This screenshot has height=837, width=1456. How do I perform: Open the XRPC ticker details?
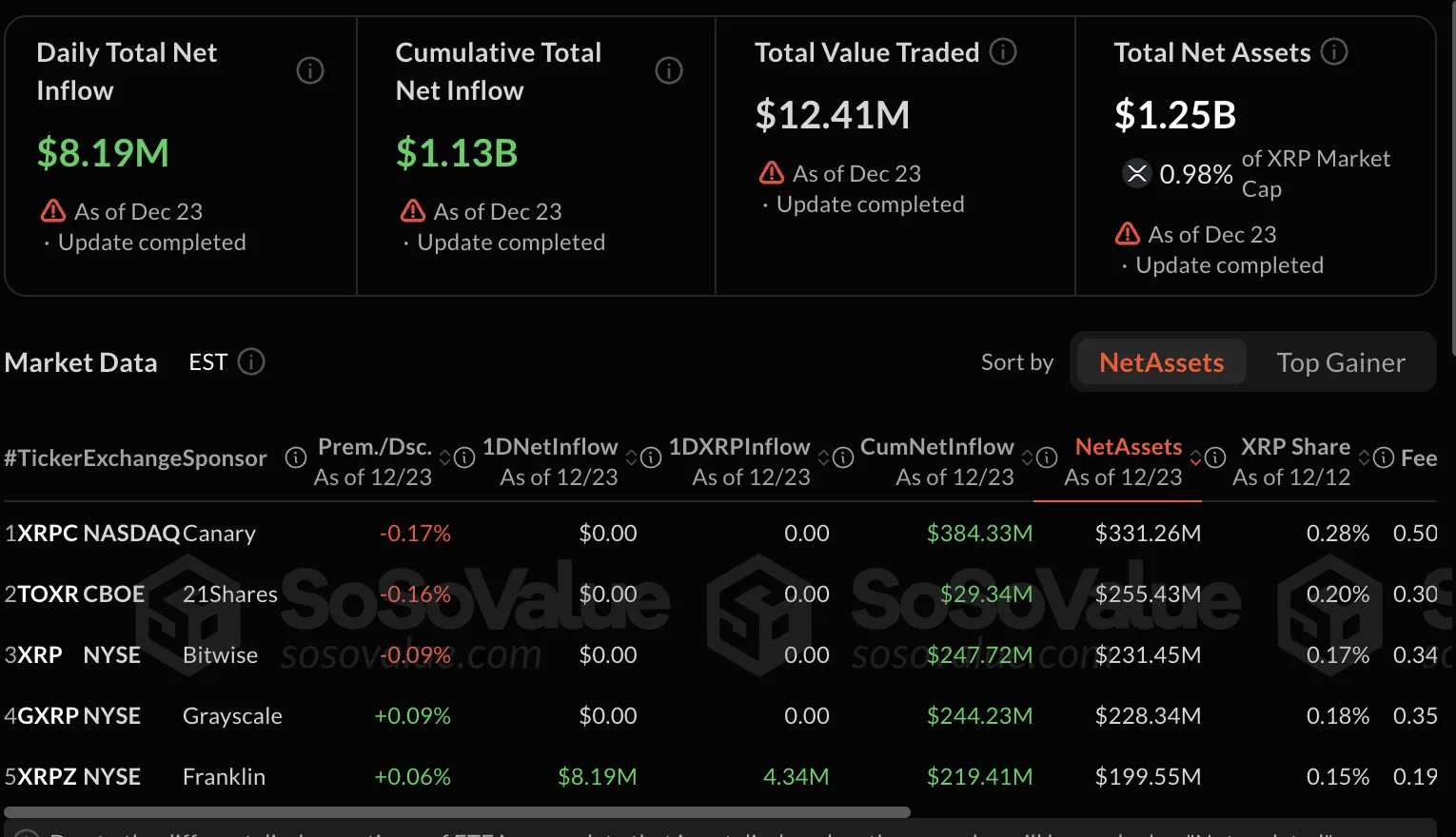pyautogui.click(x=47, y=533)
